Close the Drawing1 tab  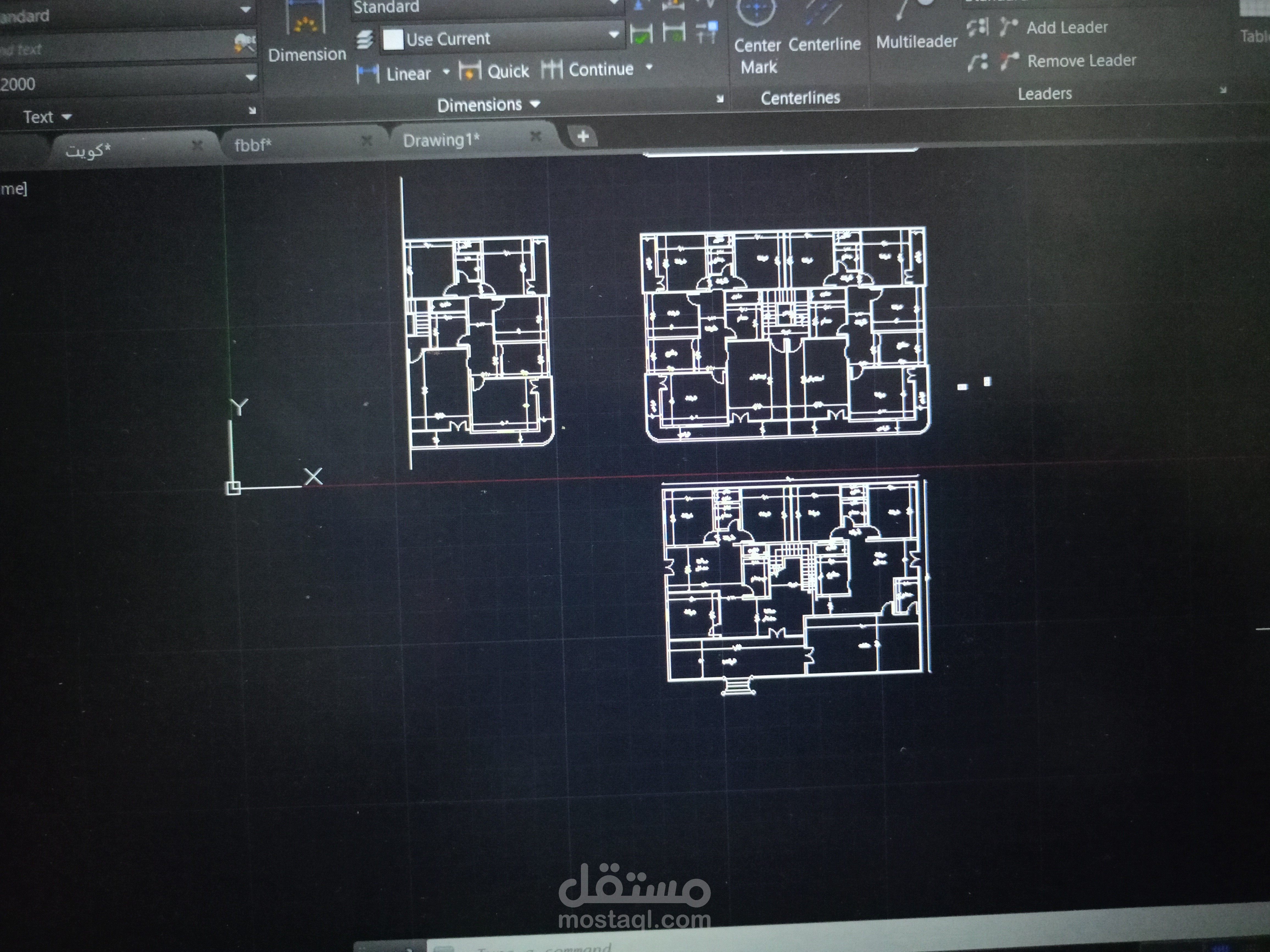535,136
